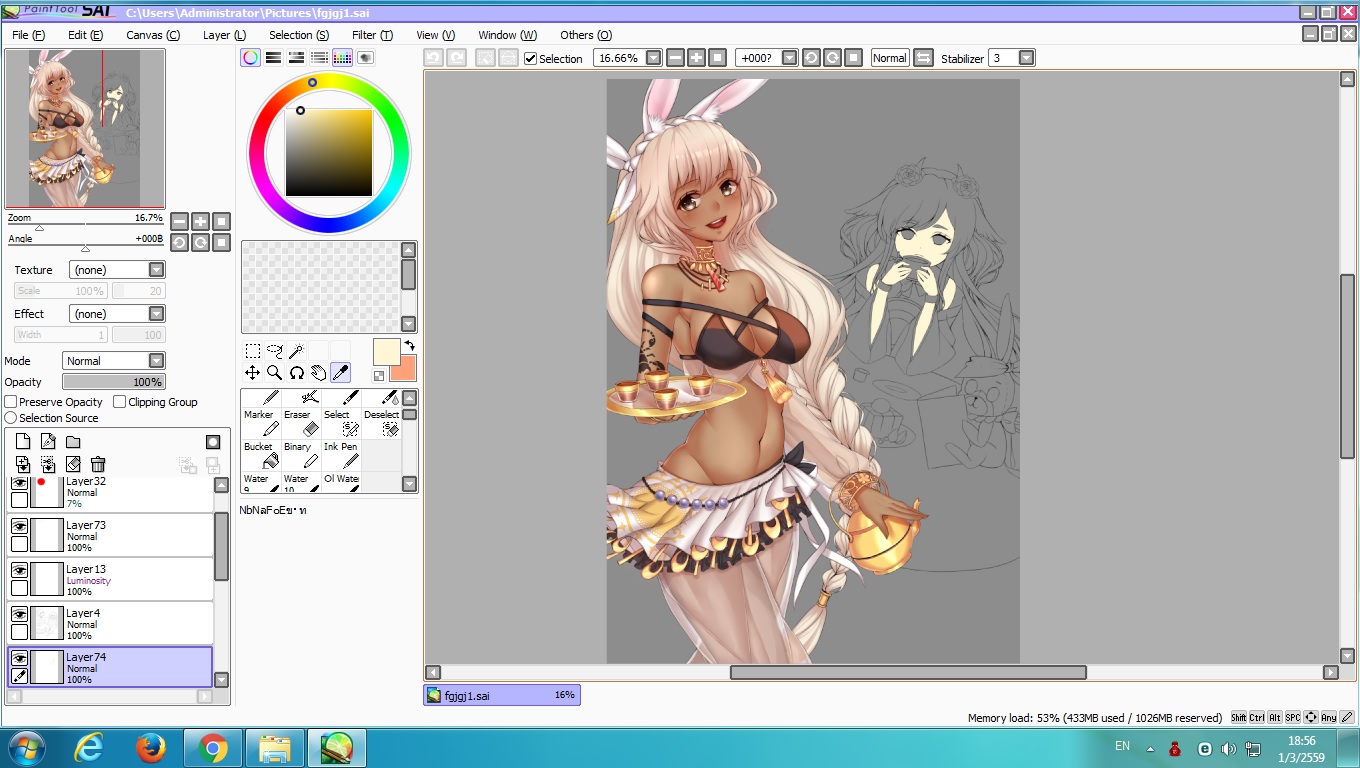Hide Layer74 using its eye icon
Image resolution: width=1360 pixels, height=768 pixels.
[19, 659]
